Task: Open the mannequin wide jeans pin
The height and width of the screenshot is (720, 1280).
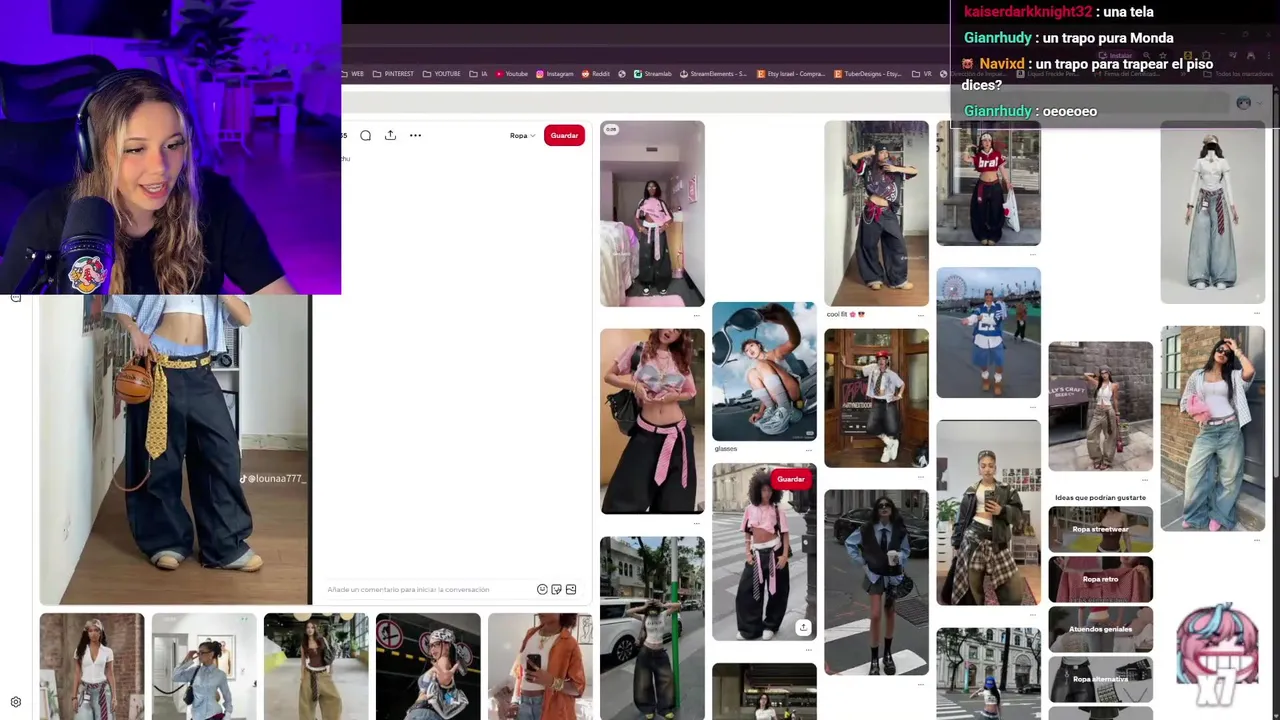Action: tap(1212, 212)
